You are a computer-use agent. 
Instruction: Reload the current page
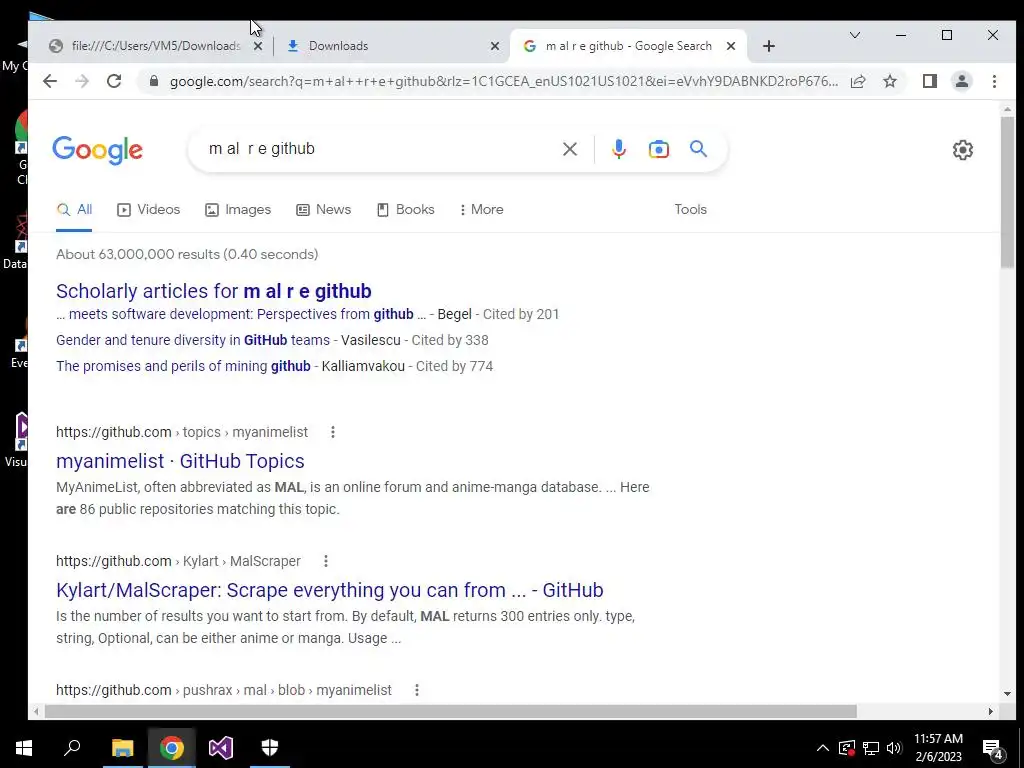(114, 81)
